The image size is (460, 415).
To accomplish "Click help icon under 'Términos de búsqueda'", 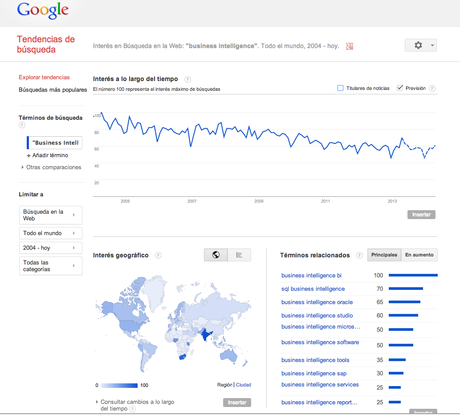I will pyautogui.click(x=22, y=125).
